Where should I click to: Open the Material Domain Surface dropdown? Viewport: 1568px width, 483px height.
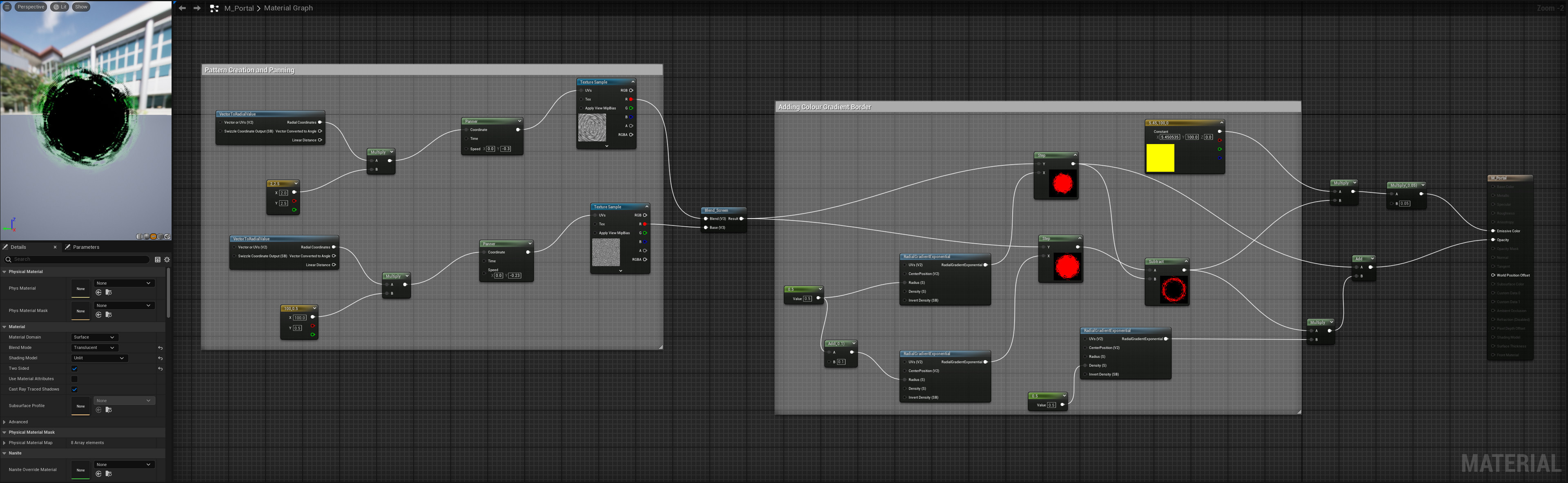[x=94, y=337]
